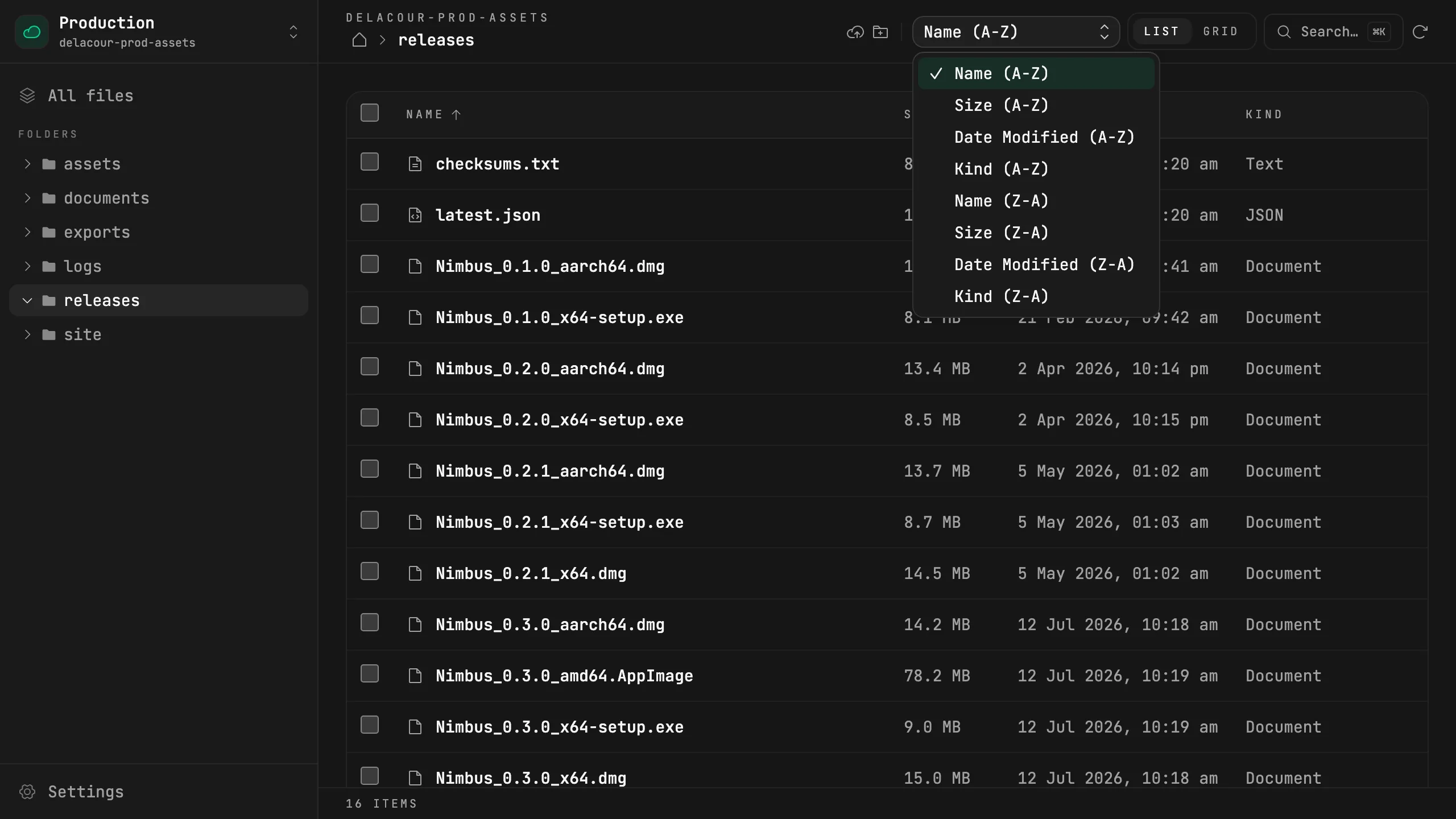Click the search magnifier icon
Image resolution: width=1456 pixels, height=819 pixels.
point(1284,32)
